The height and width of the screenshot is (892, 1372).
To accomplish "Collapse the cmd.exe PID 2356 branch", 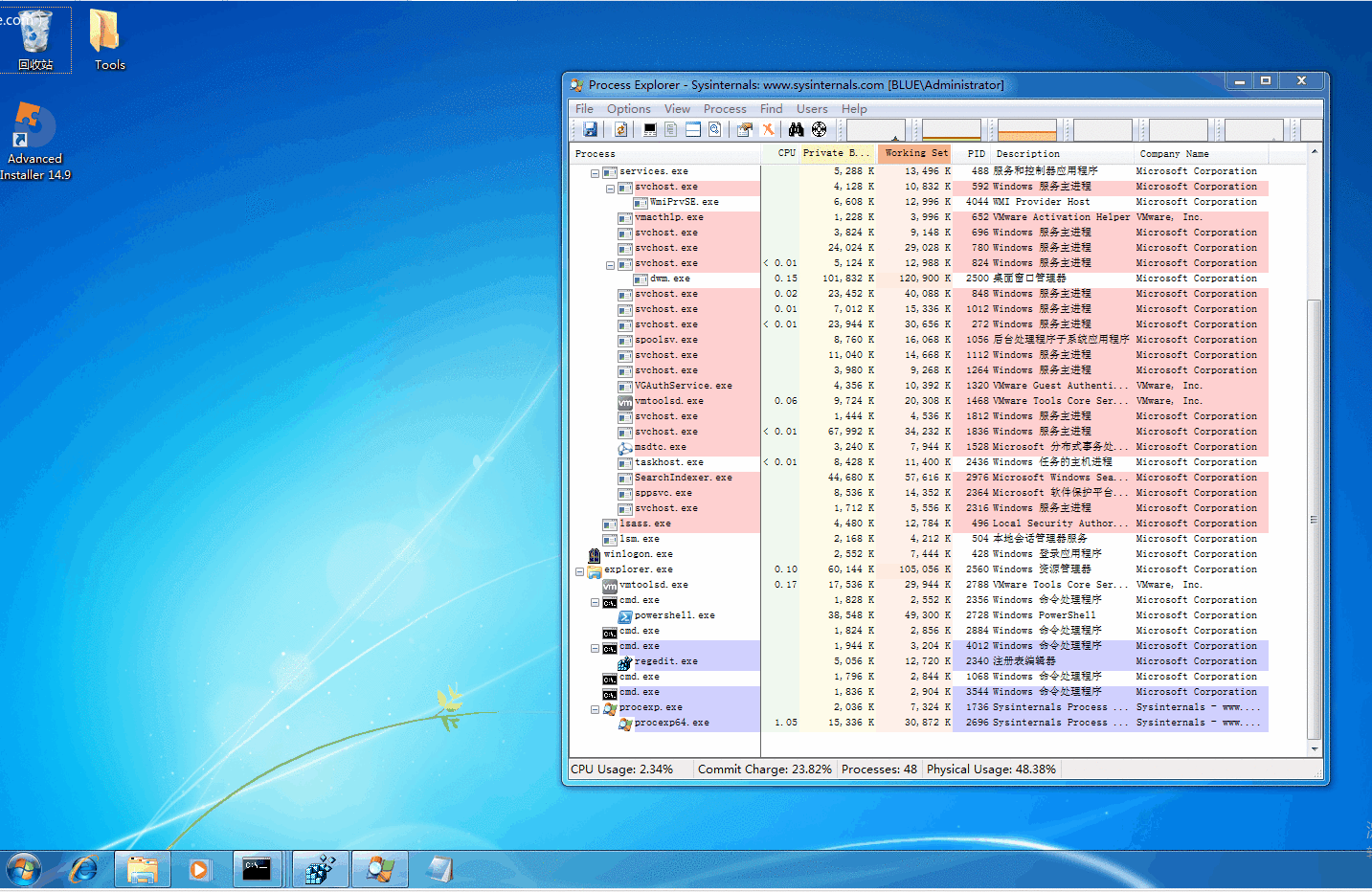I will (595, 602).
